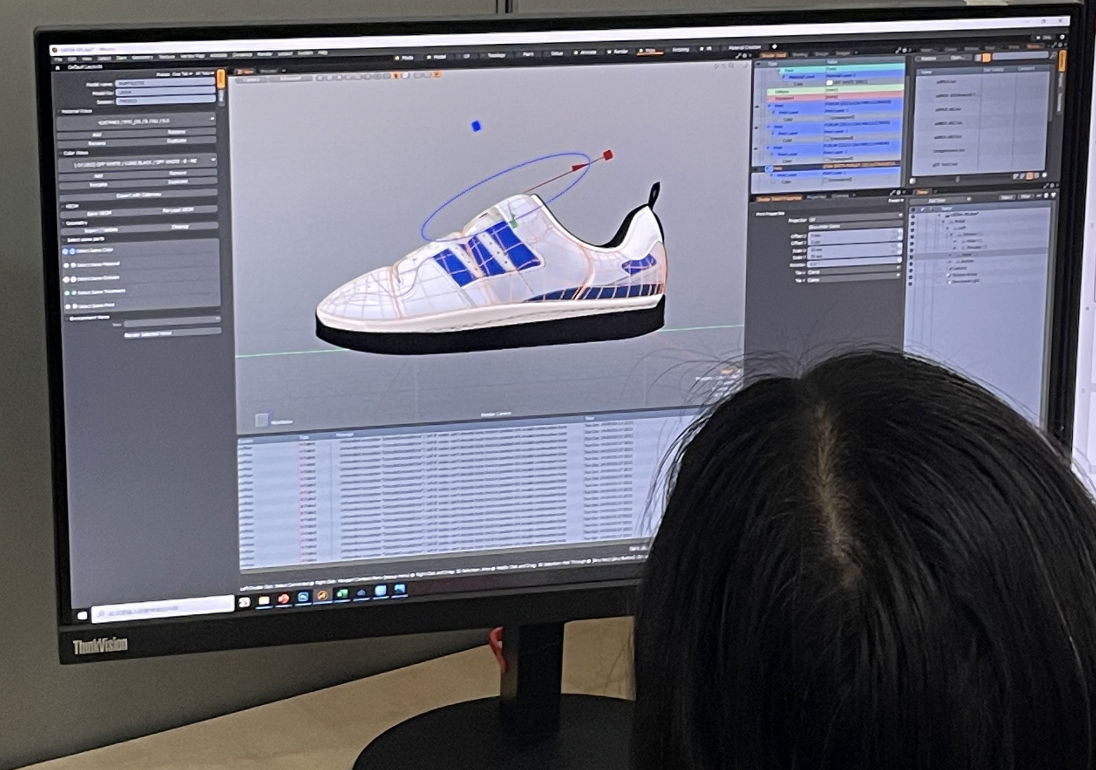Toggle checkbox in the highlighted Shader Tree row
The image size is (1096, 770).
(x=768, y=168)
